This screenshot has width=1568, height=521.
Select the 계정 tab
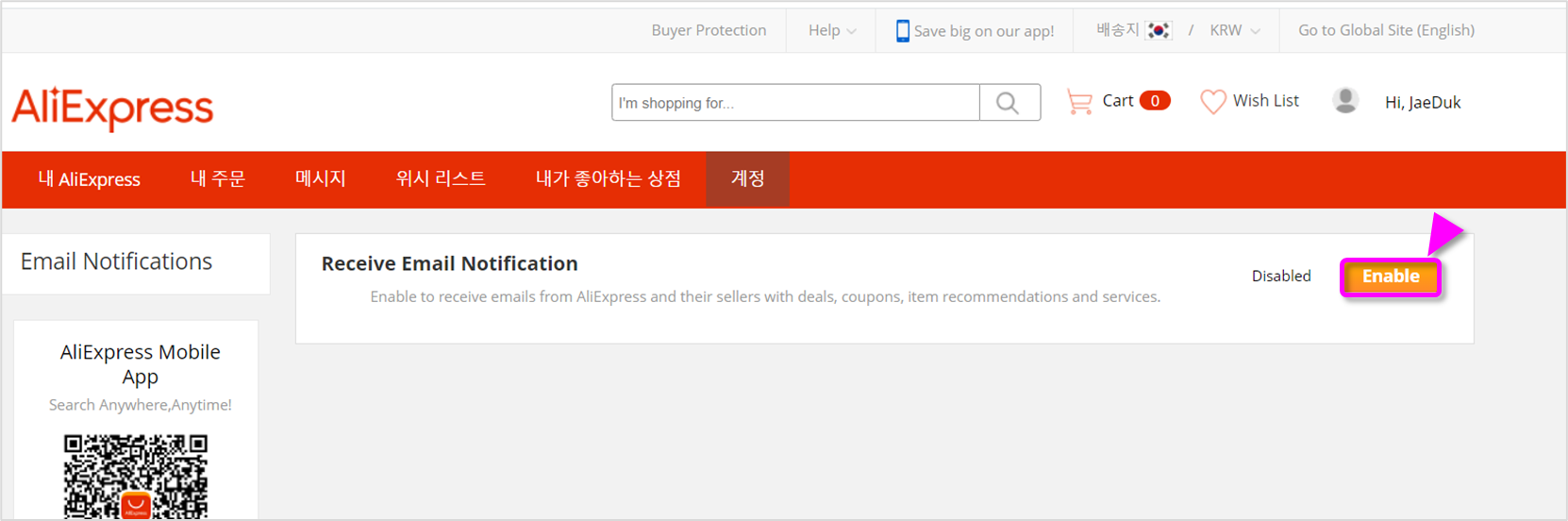(x=747, y=179)
